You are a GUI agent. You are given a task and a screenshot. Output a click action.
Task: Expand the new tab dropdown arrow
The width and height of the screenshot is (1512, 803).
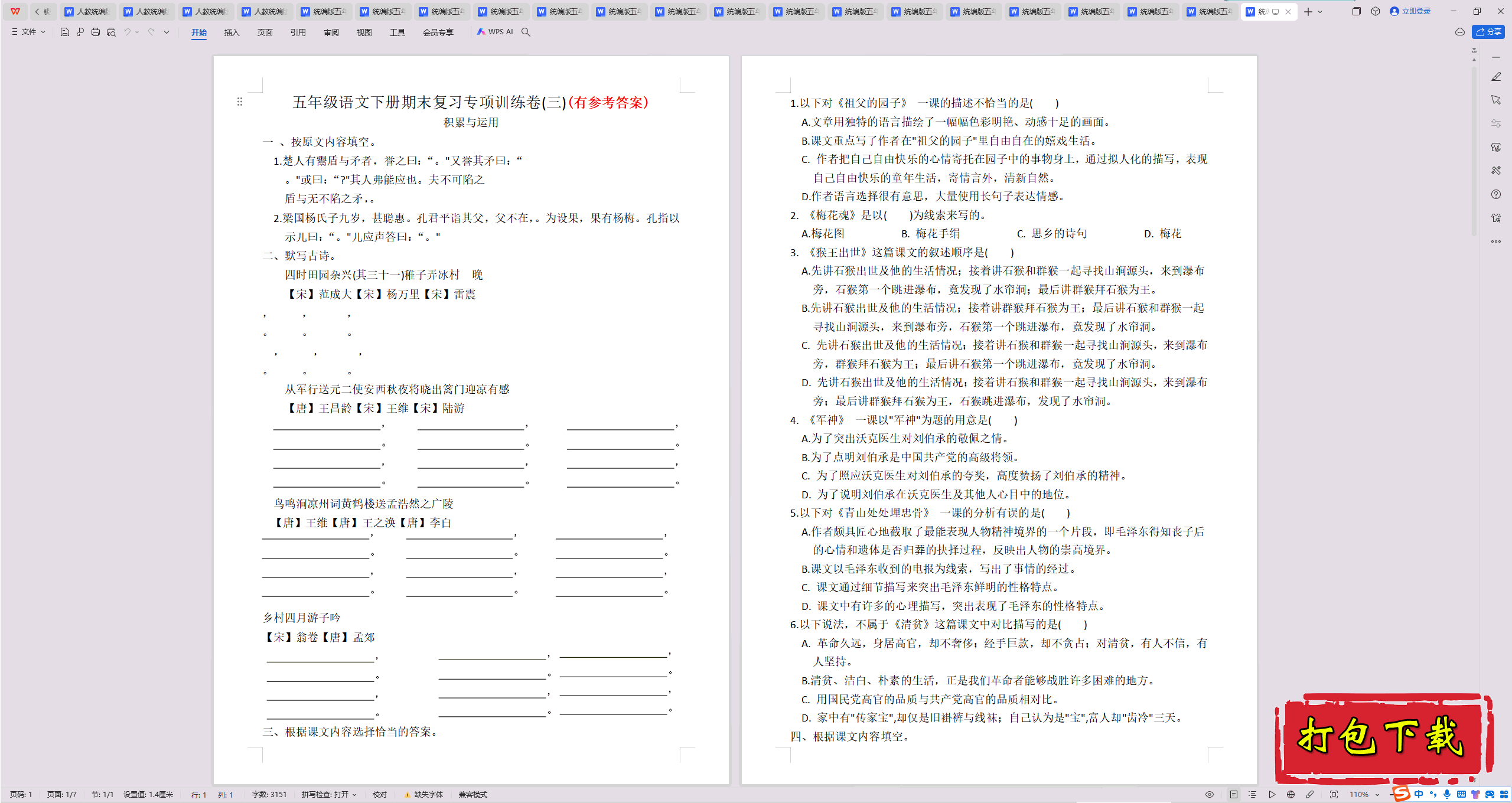point(1320,12)
